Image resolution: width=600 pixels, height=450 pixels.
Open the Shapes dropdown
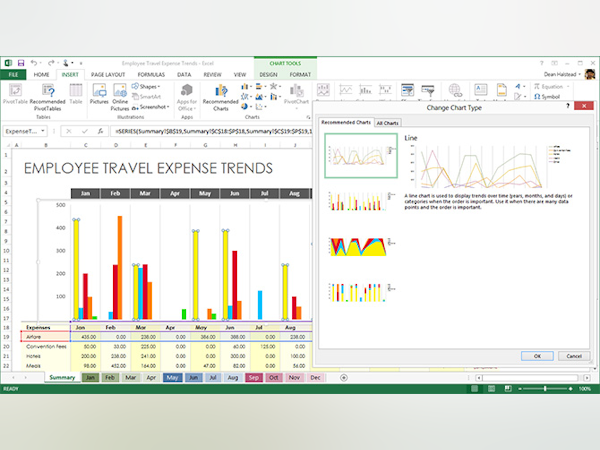point(146,86)
